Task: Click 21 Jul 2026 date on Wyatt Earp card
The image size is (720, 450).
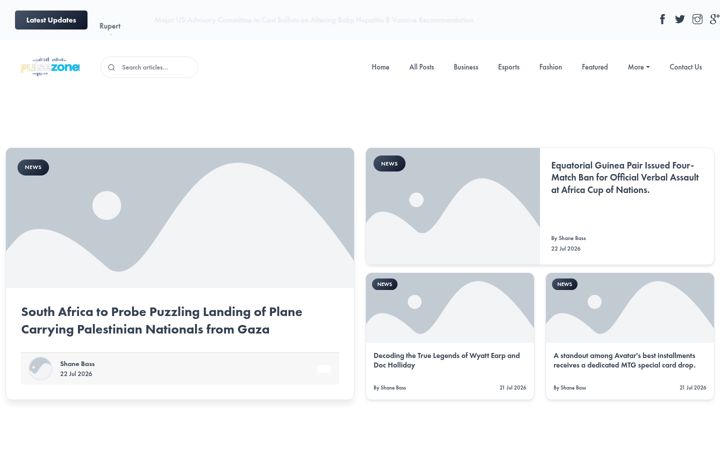Action: [x=513, y=388]
